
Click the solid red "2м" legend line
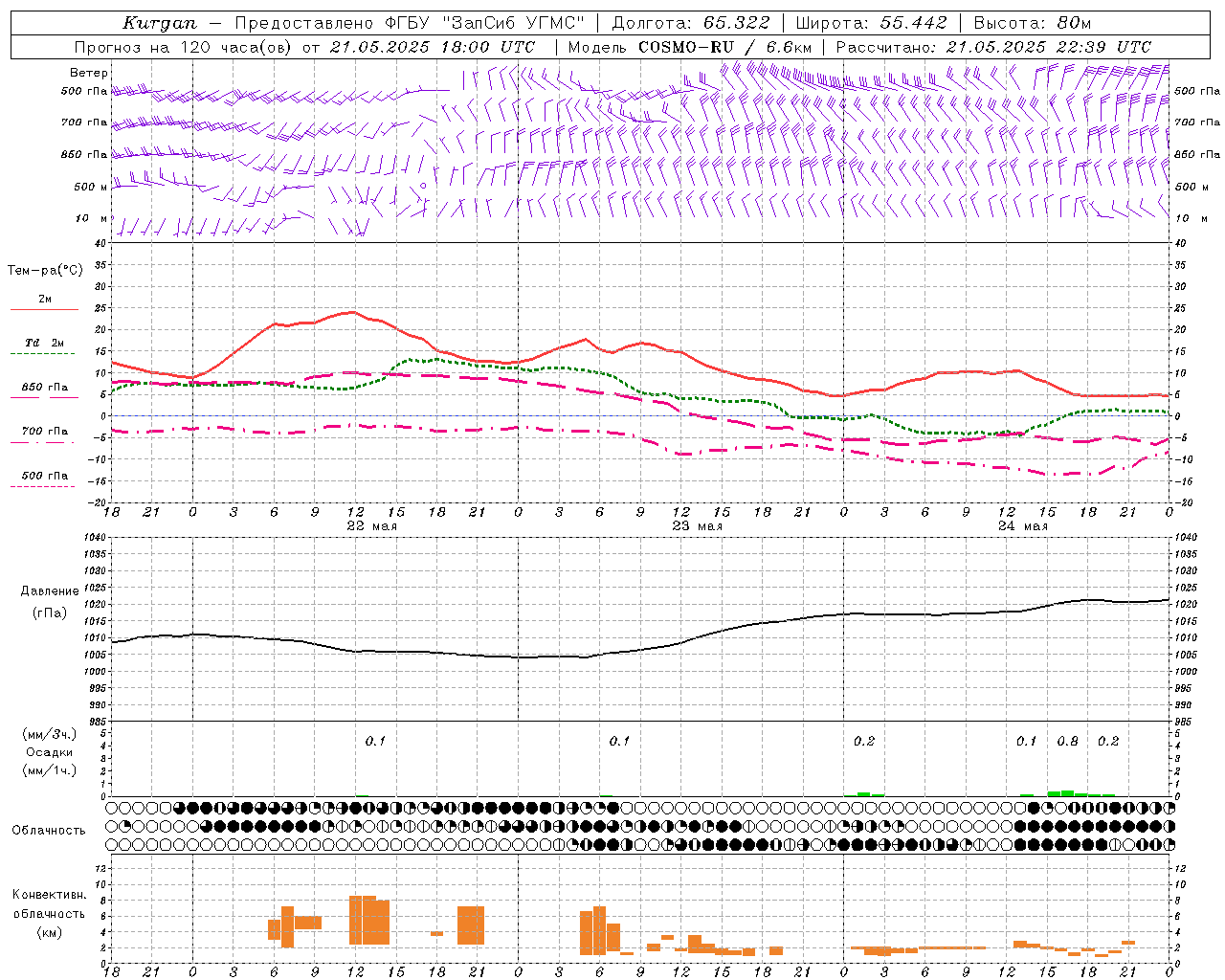44,310
